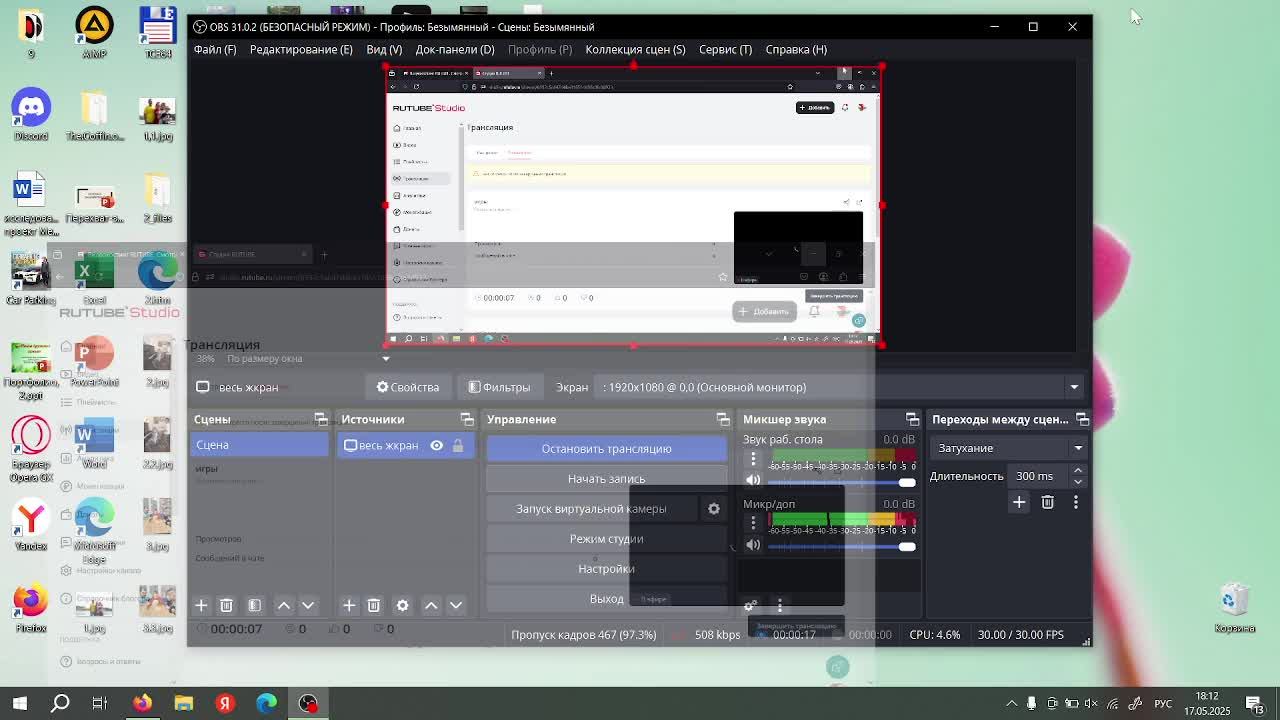The height and width of the screenshot is (720, 1280).
Task: Pop out the Микшер звука dock panel
Action: (x=912, y=419)
